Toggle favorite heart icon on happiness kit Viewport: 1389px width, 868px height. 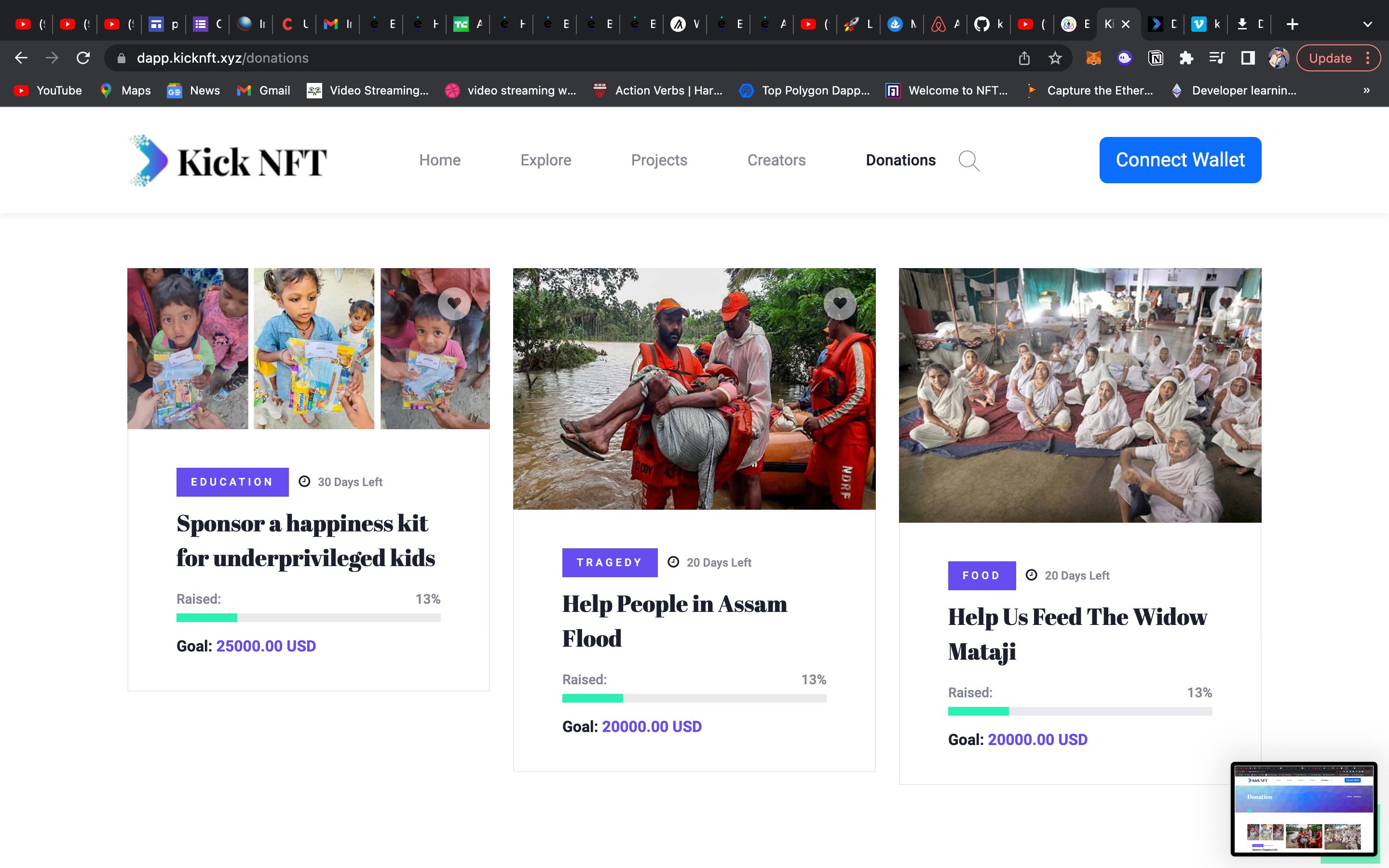click(455, 303)
